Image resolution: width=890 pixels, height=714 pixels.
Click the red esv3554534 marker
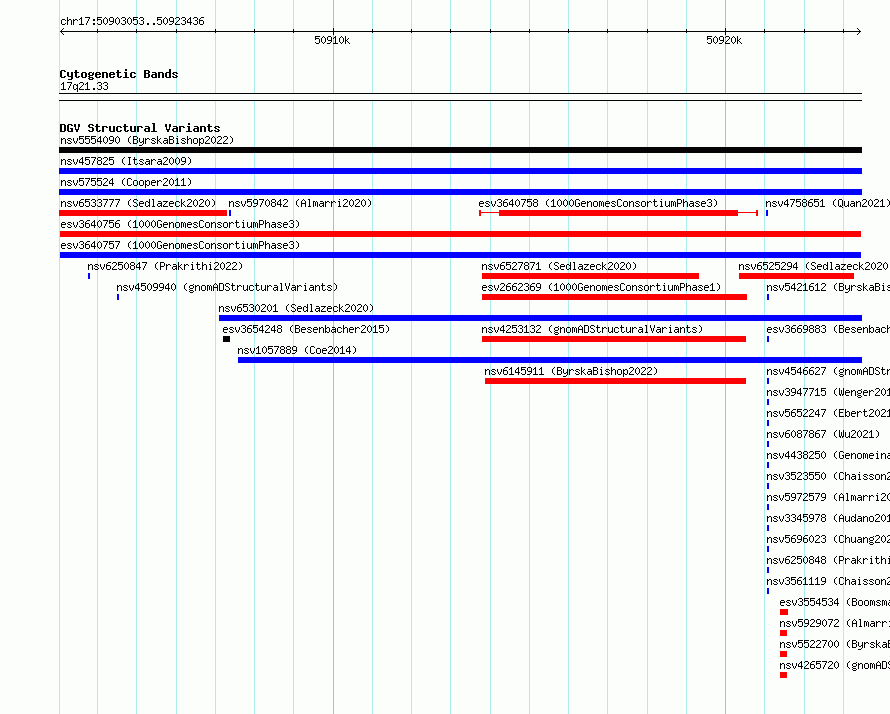[x=784, y=612]
